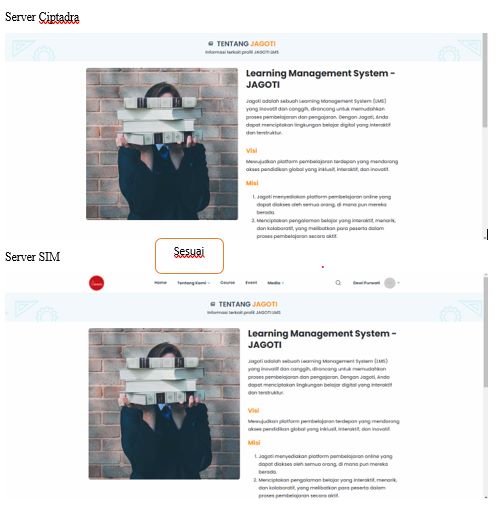The height and width of the screenshot is (512, 500).
Task: Go to the Course menu item
Action: 227,283
